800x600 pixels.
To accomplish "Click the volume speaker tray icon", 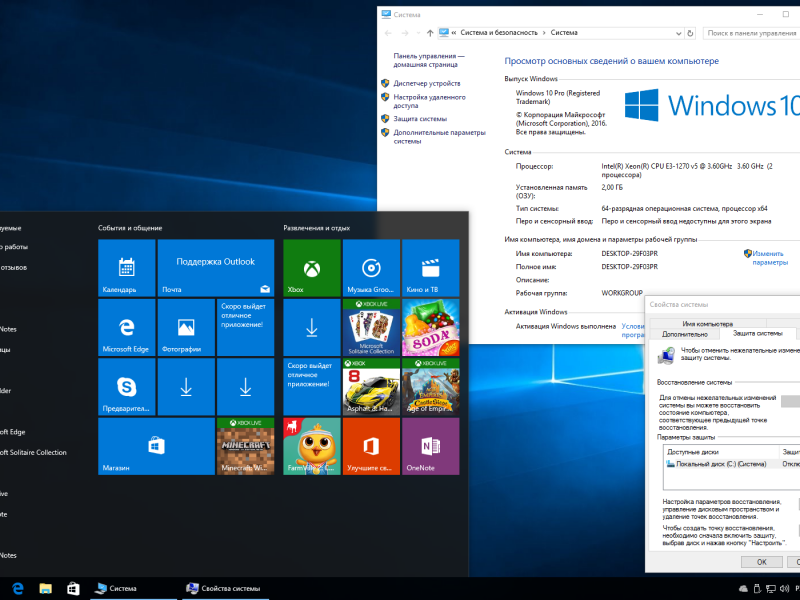I will tap(784, 589).
